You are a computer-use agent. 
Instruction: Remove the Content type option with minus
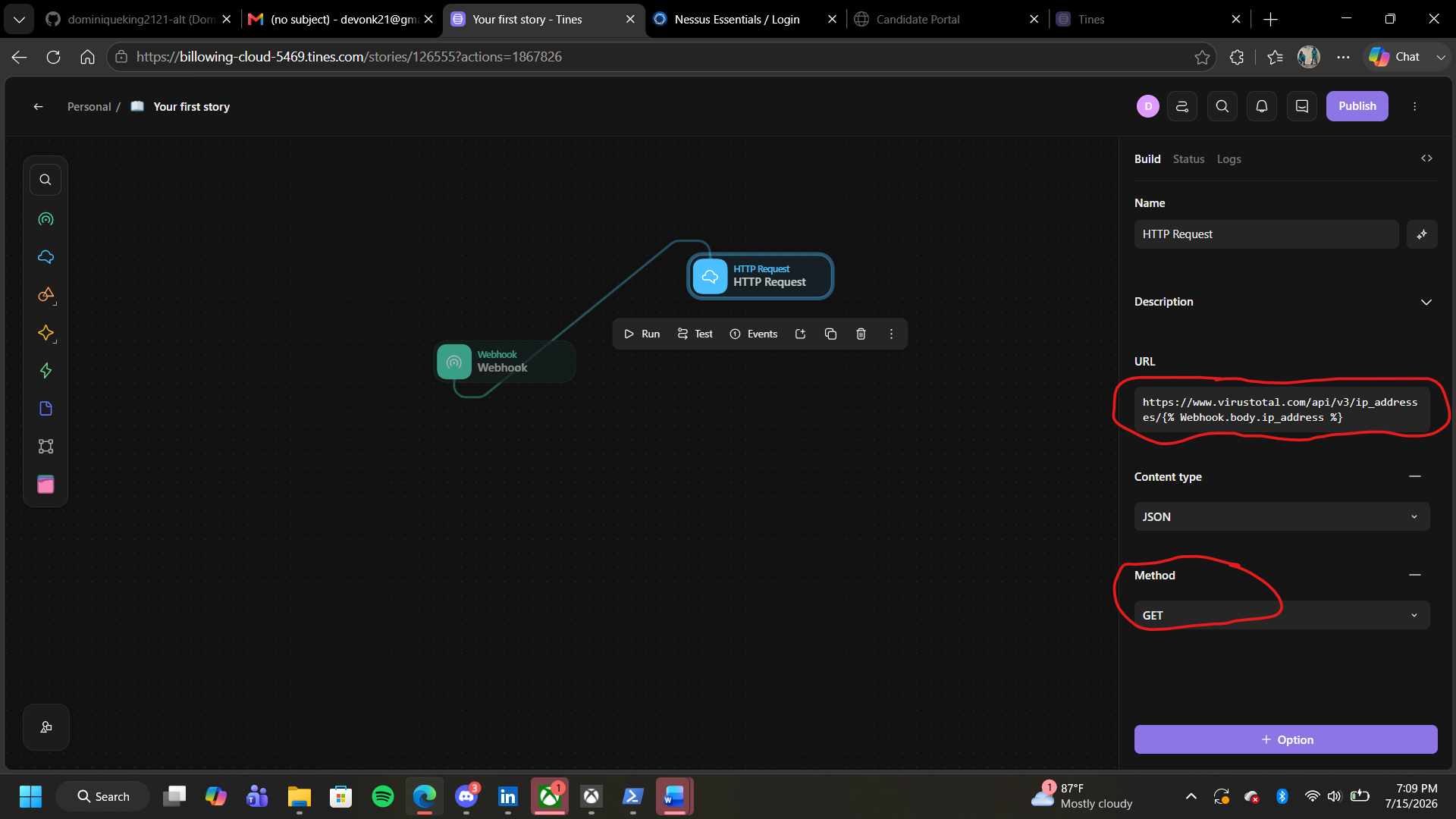pos(1414,476)
